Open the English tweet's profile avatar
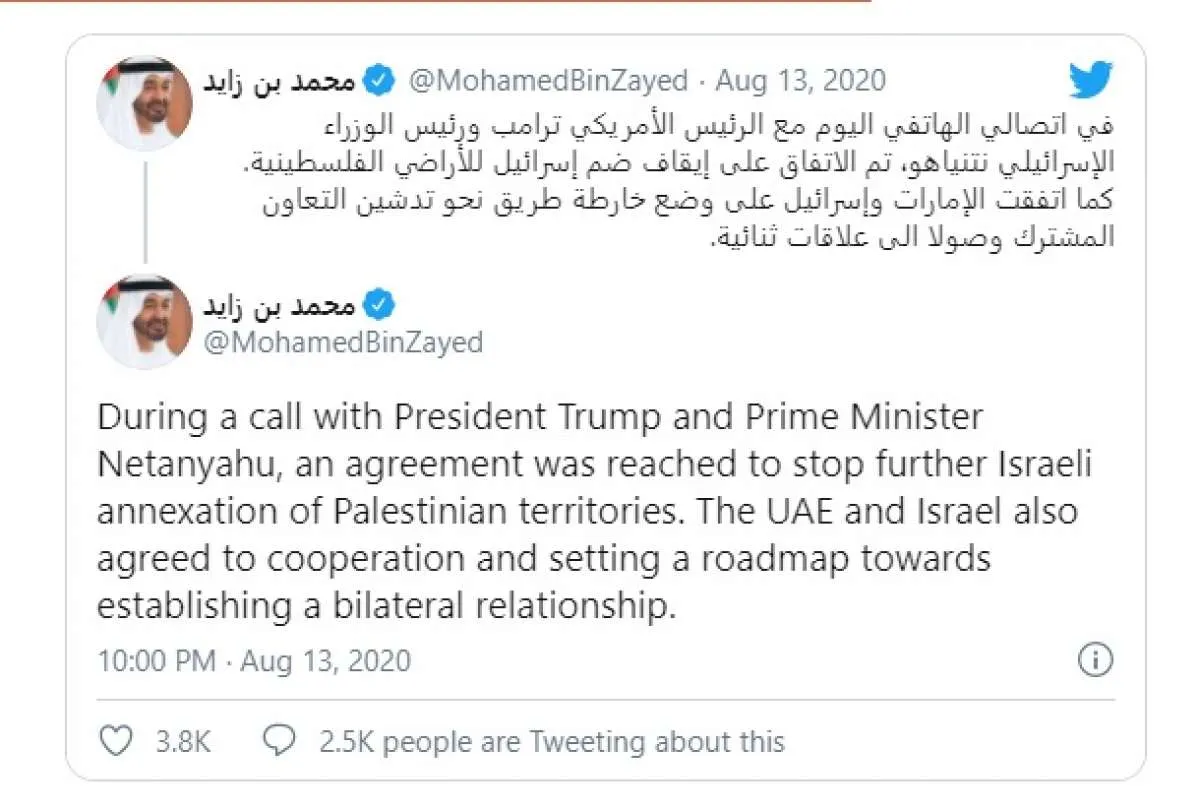The image size is (1200, 809). tap(144, 321)
